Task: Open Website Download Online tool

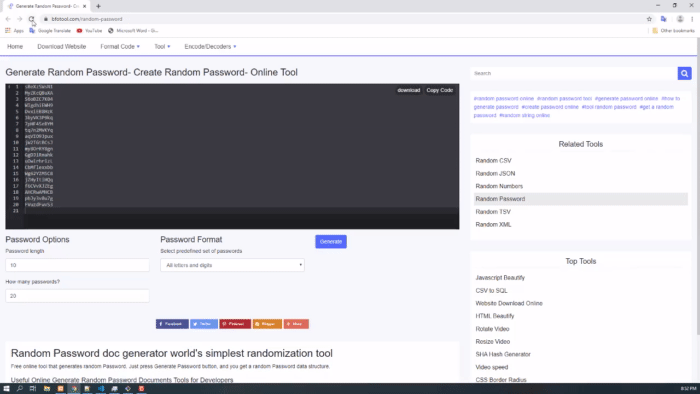Action: [x=509, y=303]
